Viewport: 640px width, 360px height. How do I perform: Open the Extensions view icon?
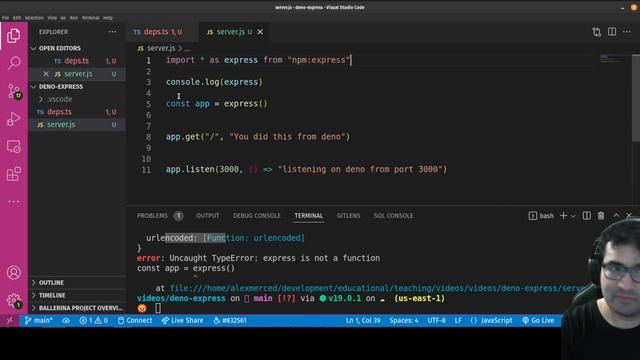click(13, 174)
